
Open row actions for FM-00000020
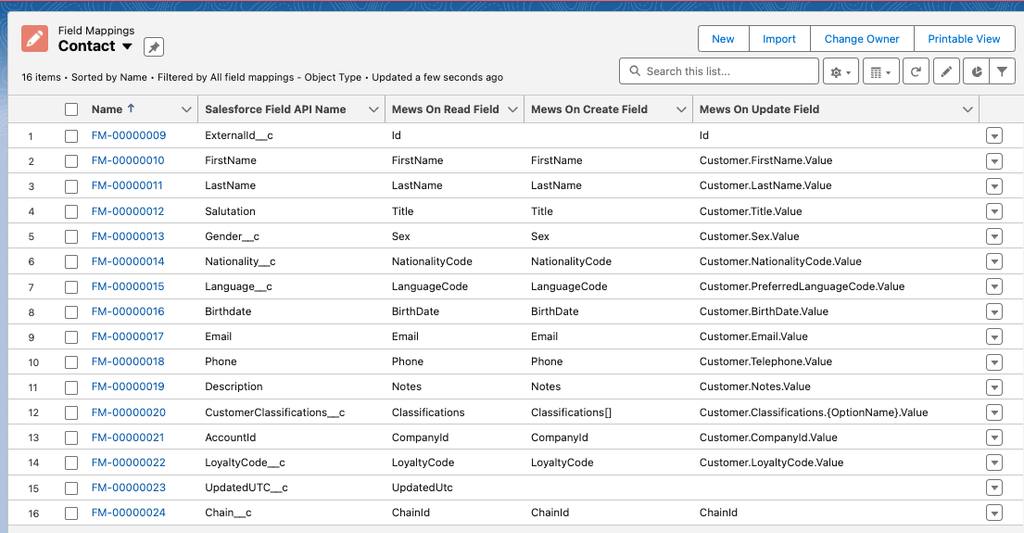click(994, 413)
